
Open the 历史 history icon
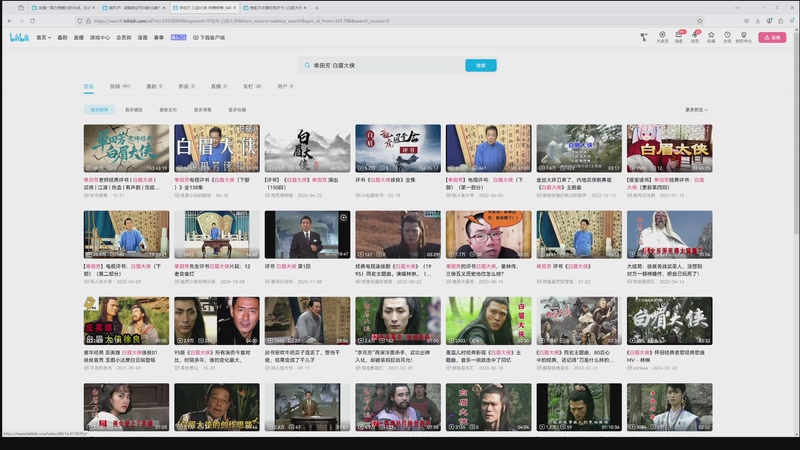point(727,37)
